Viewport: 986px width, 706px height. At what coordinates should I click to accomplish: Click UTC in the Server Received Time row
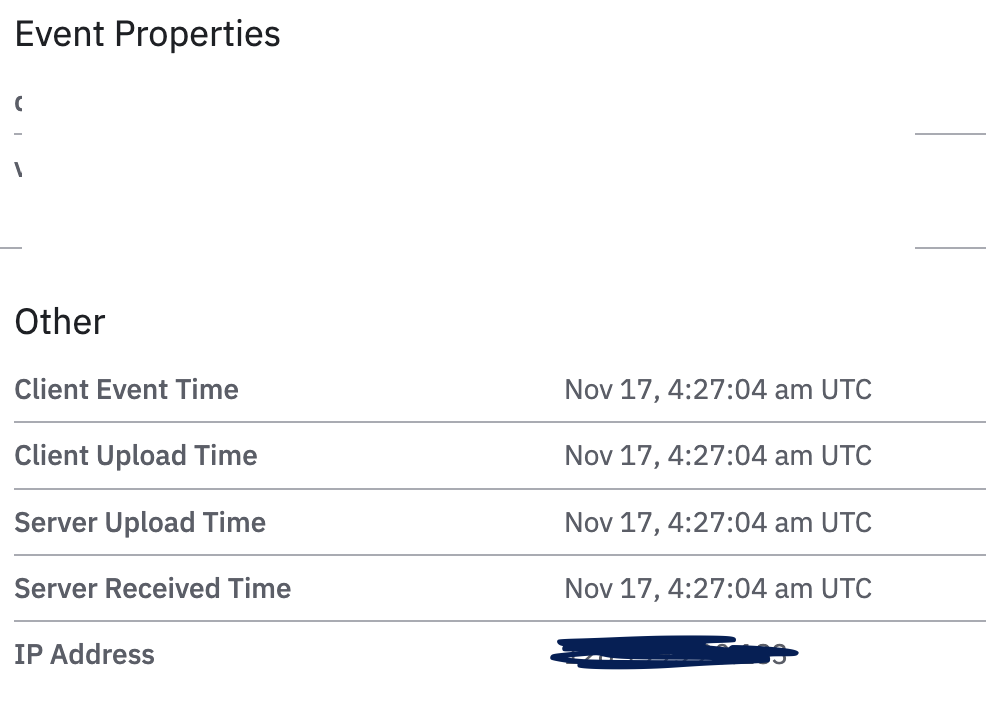click(846, 588)
